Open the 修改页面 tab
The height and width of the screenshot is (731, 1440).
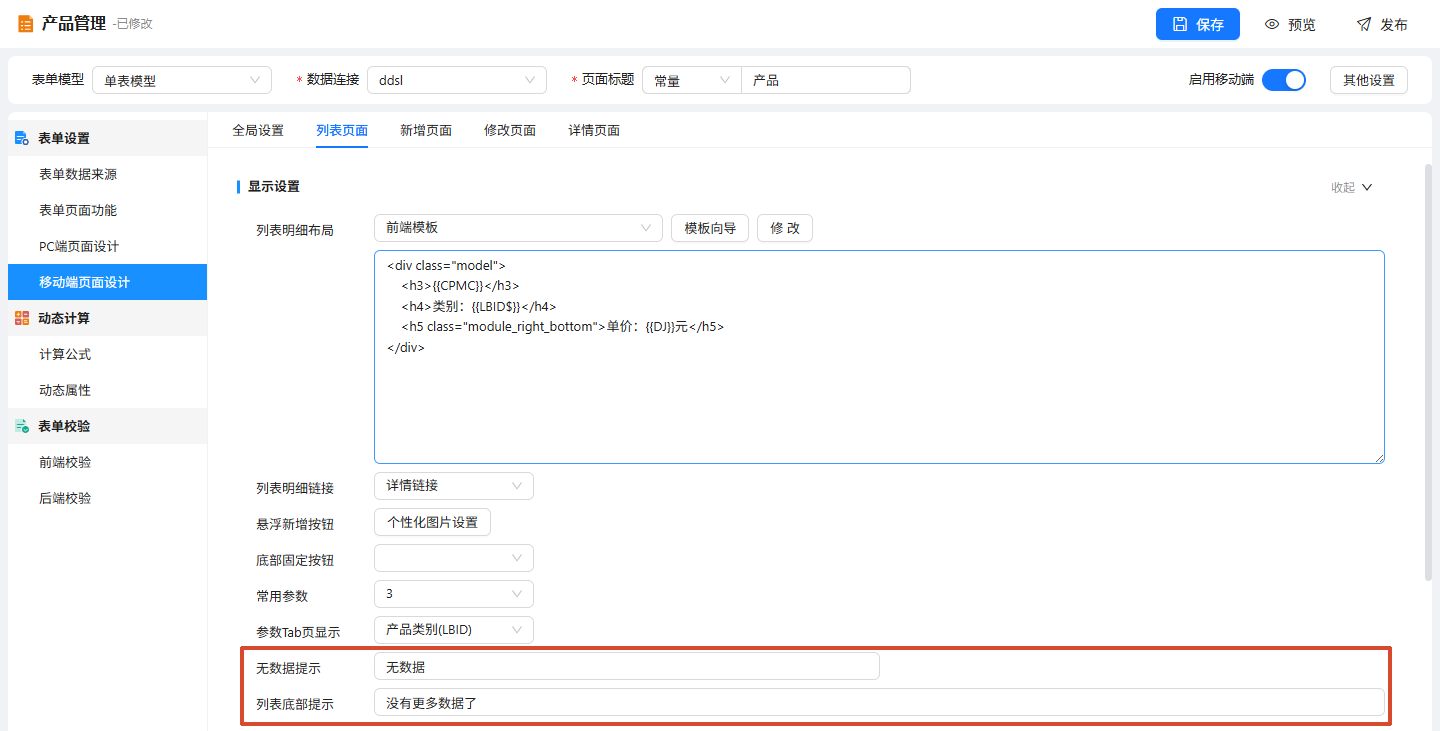510,130
